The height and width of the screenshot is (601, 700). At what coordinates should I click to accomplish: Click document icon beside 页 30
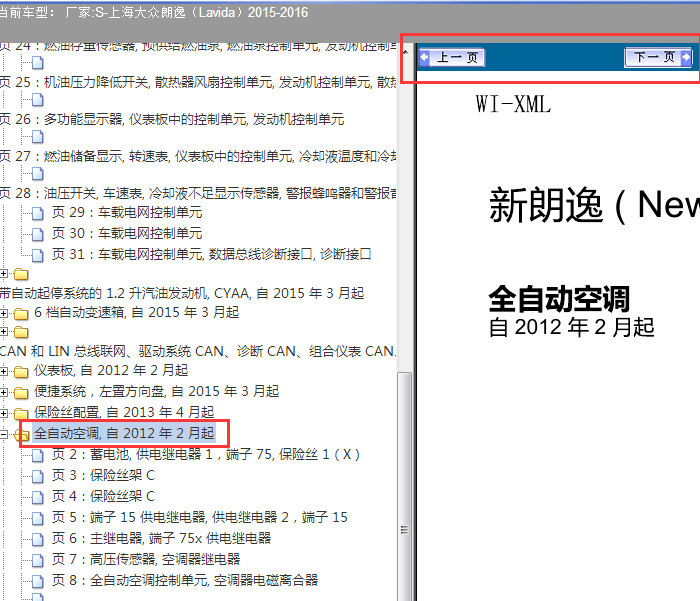(38, 234)
